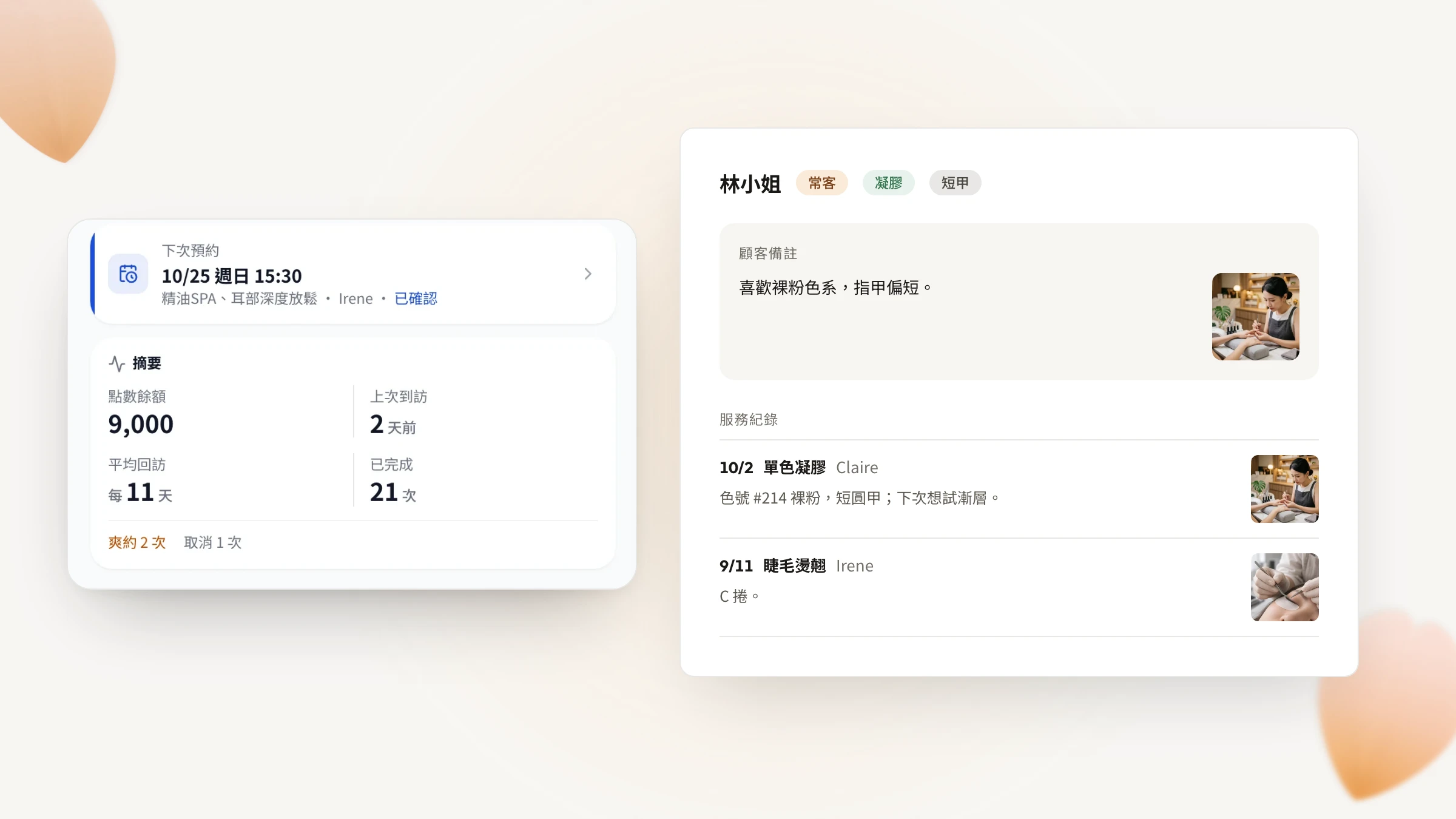The image size is (1456, 819).
Task: Click the 爽約 2 次 label
Action: pyautogui.click(x=137, y=542)
